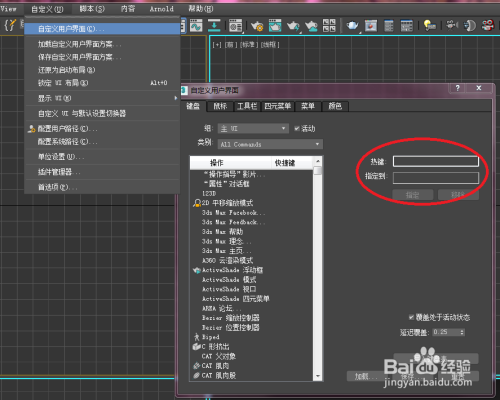Toggle the 覆盖处于活动状态 checkbox
The width and height of the screenshot is (500, 400).
(411, 317)
